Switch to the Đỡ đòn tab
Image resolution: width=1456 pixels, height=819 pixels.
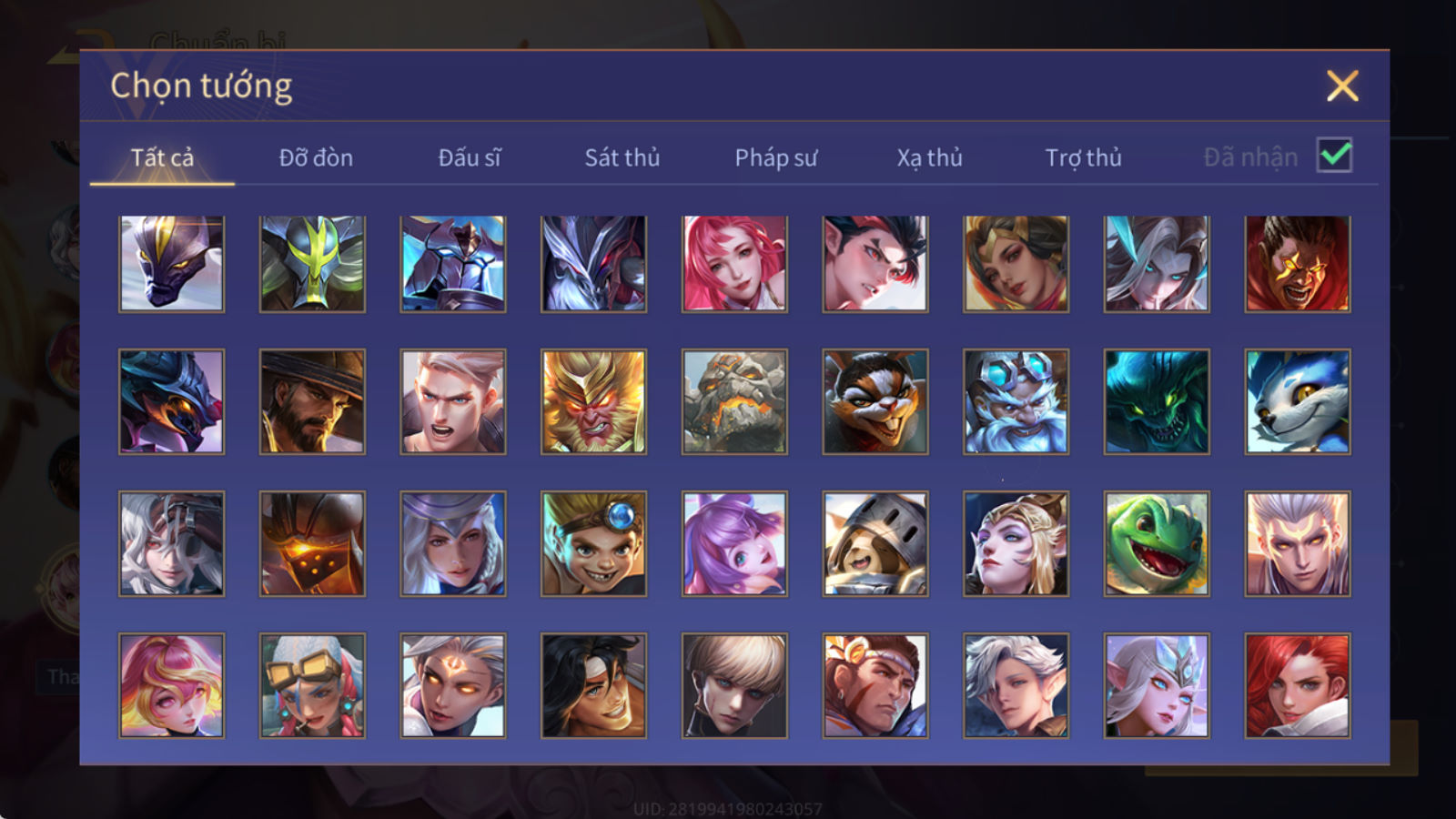[x=316, y=157]
